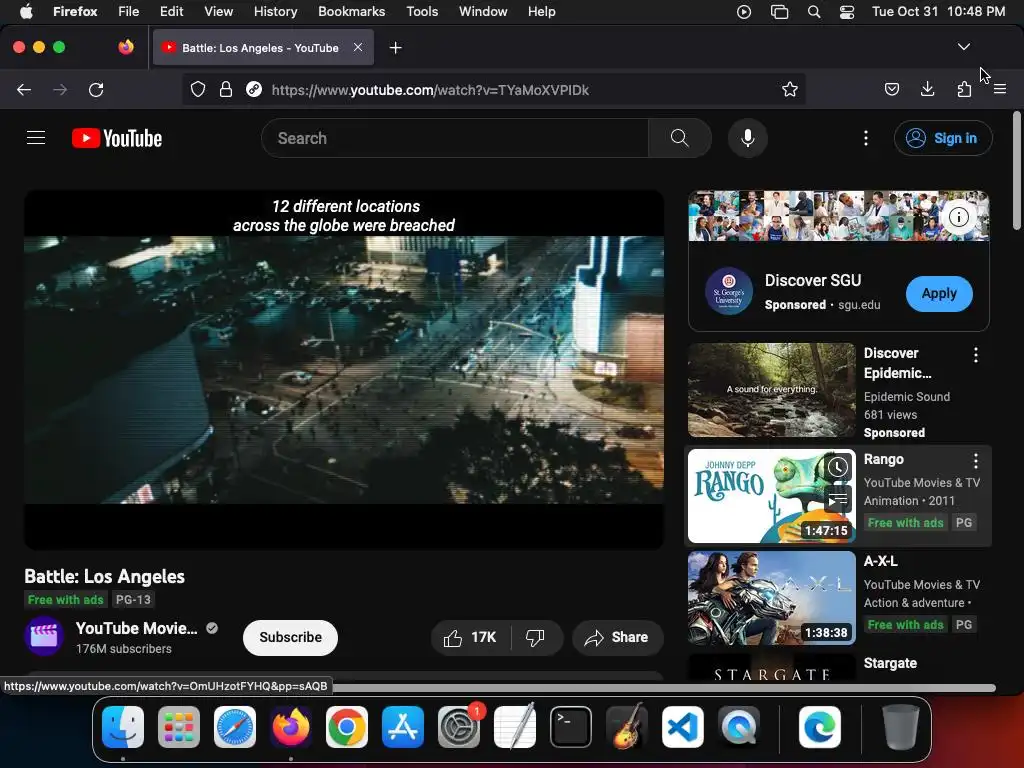Open YouTube Movies channel avatar
The width and height of the screenshot is (1024, 768).
click(44, 635)
